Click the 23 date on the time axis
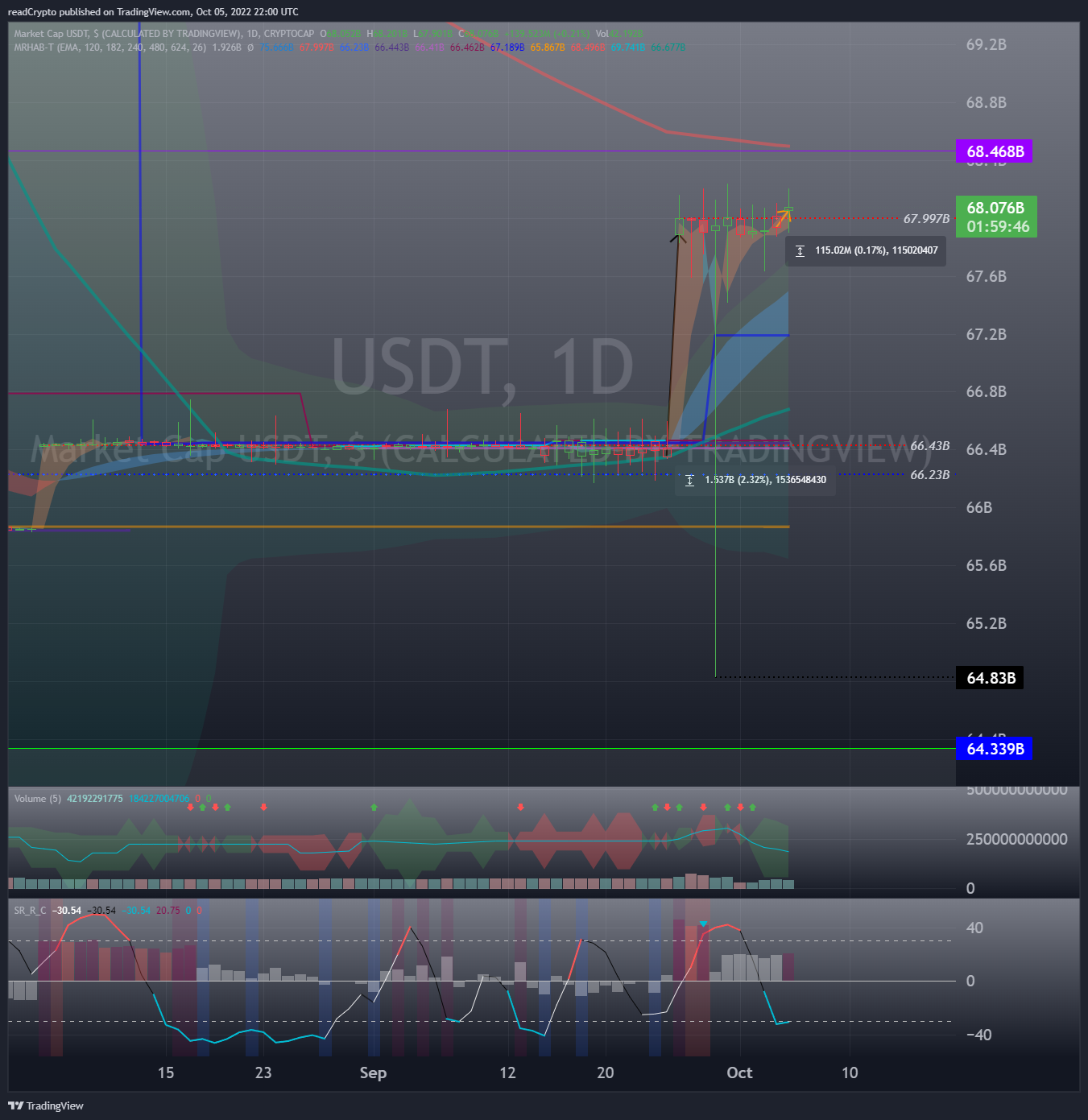 [263, 1072]
